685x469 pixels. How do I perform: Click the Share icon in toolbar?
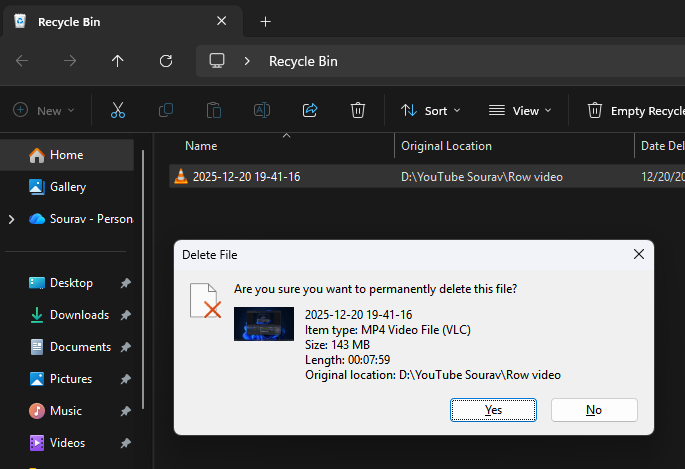(x=310, y=111)
